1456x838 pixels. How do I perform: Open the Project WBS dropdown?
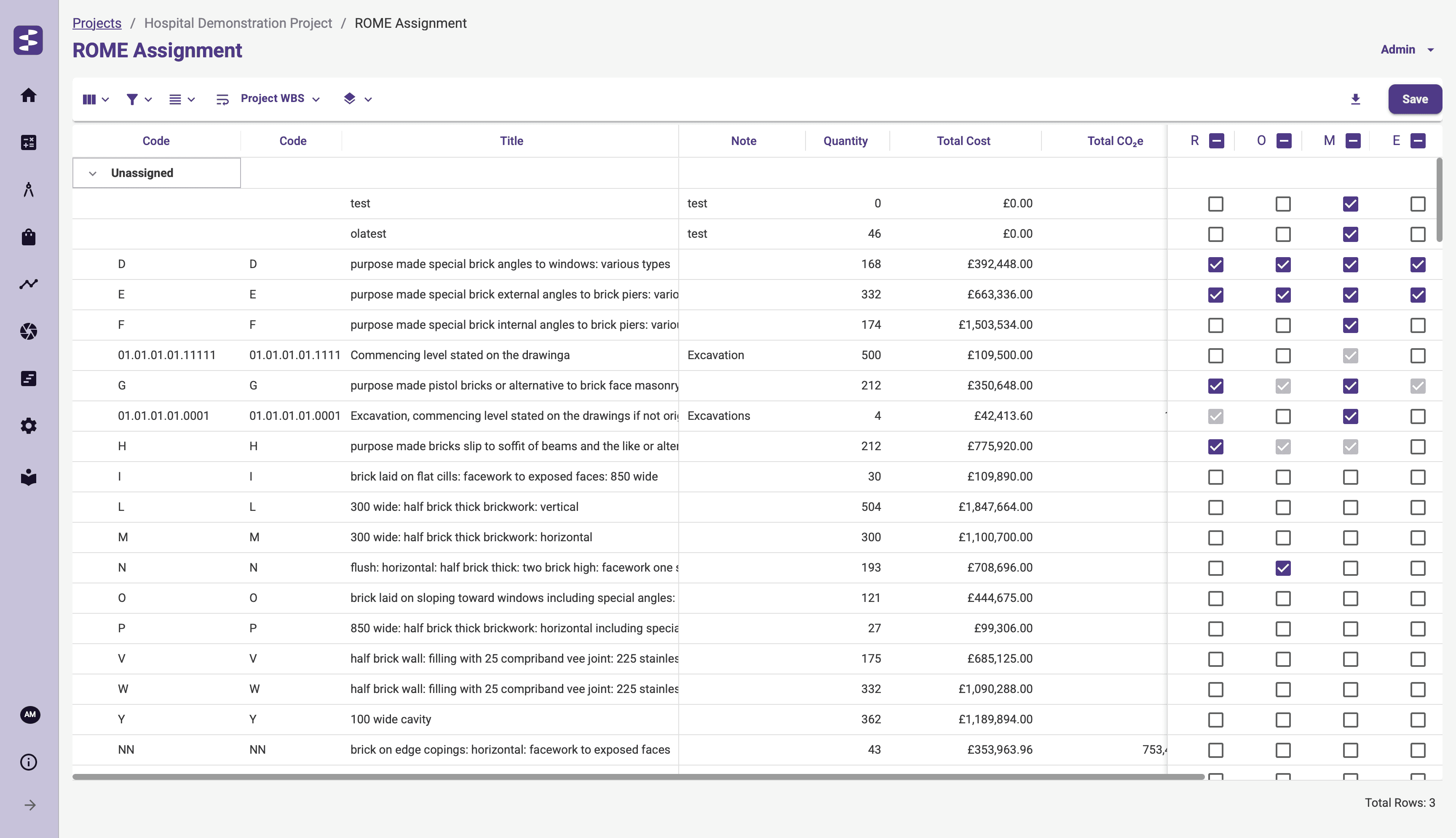tap(279, 99)
